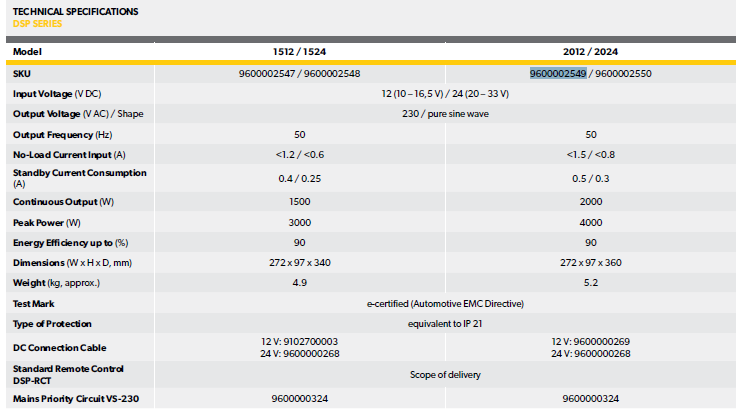Viewport: 740px width, 417px height.
Task: Click SKU value '9600002547 / 9600002548'
Action: pyautogui.click(x=298, y=73)
